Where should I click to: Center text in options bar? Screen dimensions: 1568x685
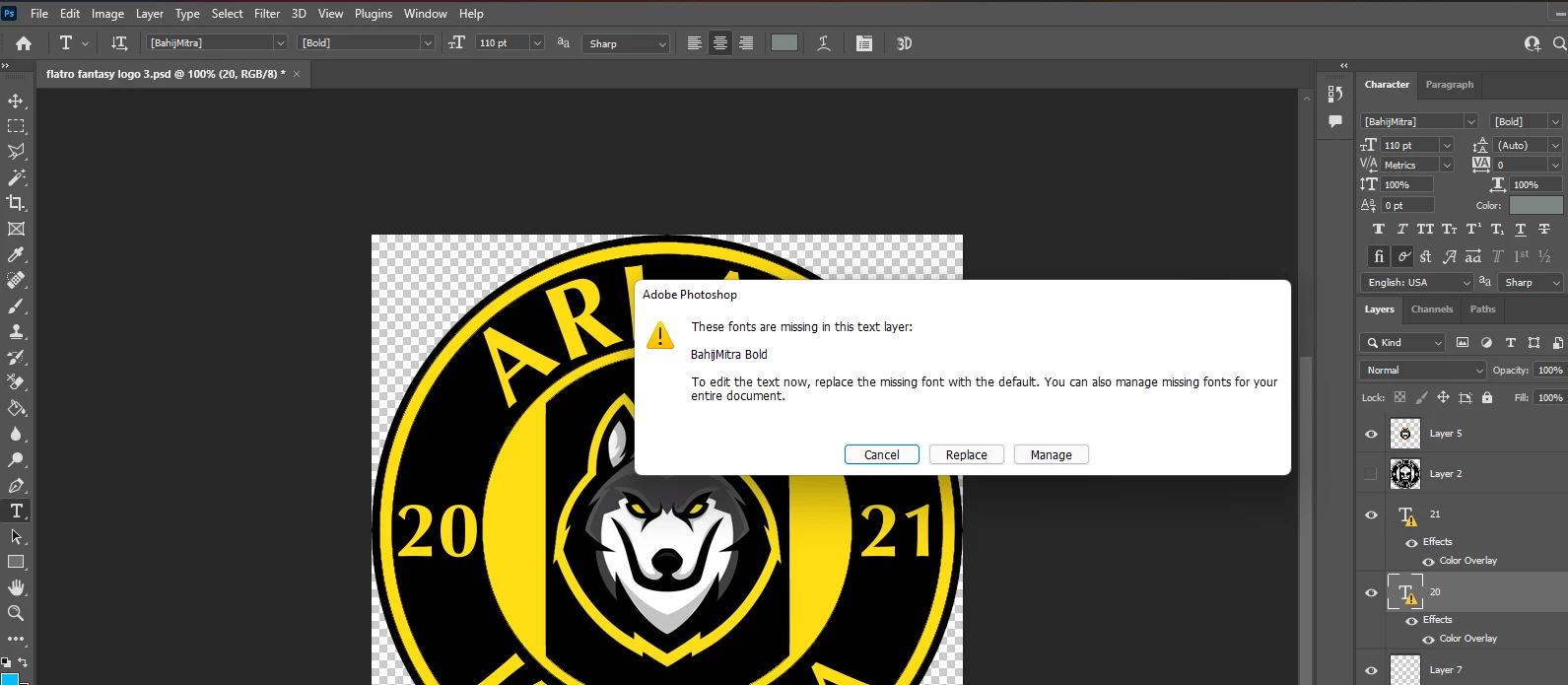720,43
